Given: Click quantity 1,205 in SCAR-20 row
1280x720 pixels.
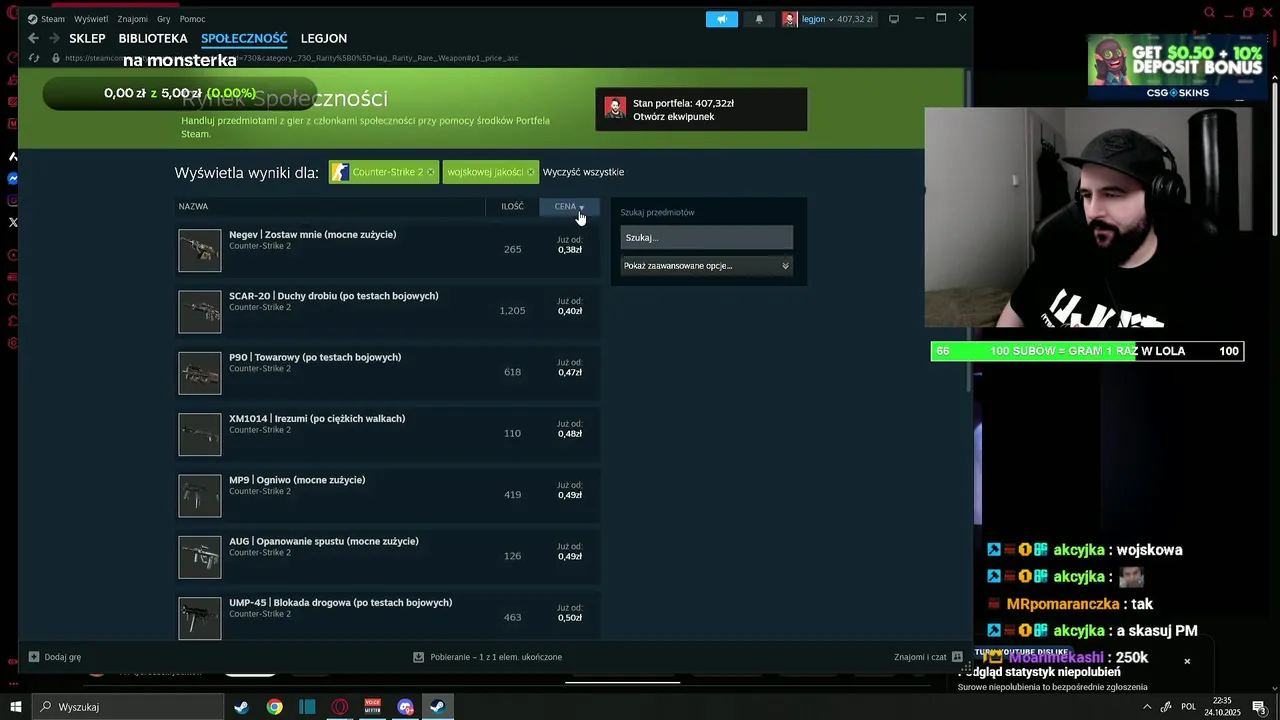Looking at the screenshot, I should pos(512,311).
